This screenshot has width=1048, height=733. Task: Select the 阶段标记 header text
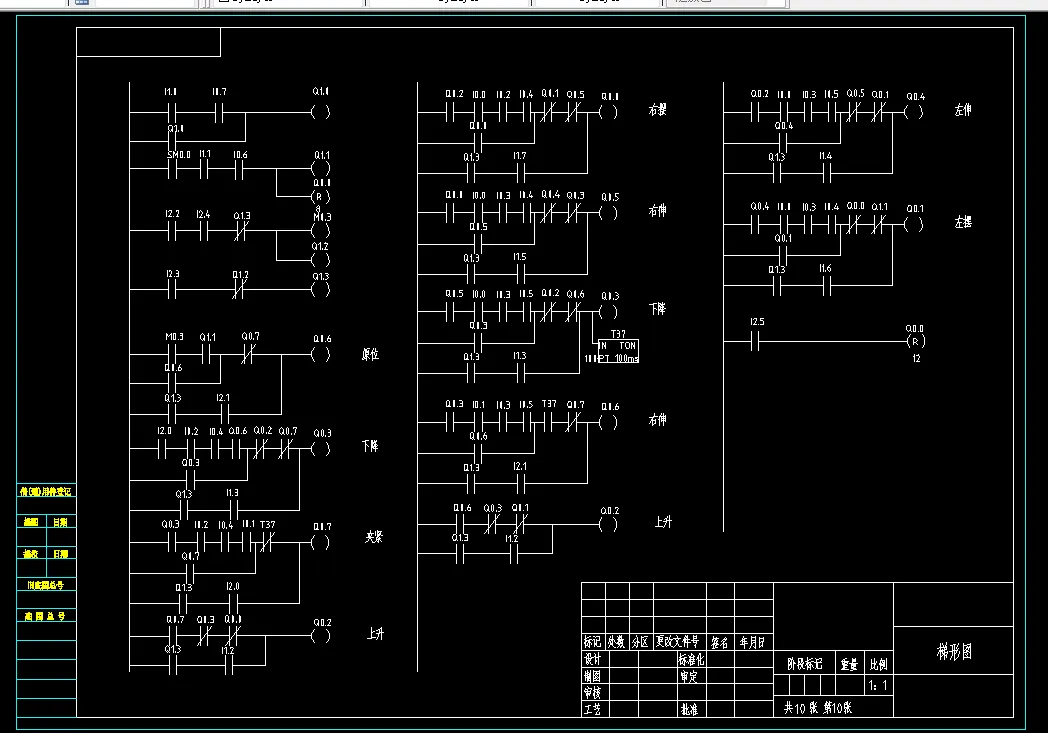(805, 664)
